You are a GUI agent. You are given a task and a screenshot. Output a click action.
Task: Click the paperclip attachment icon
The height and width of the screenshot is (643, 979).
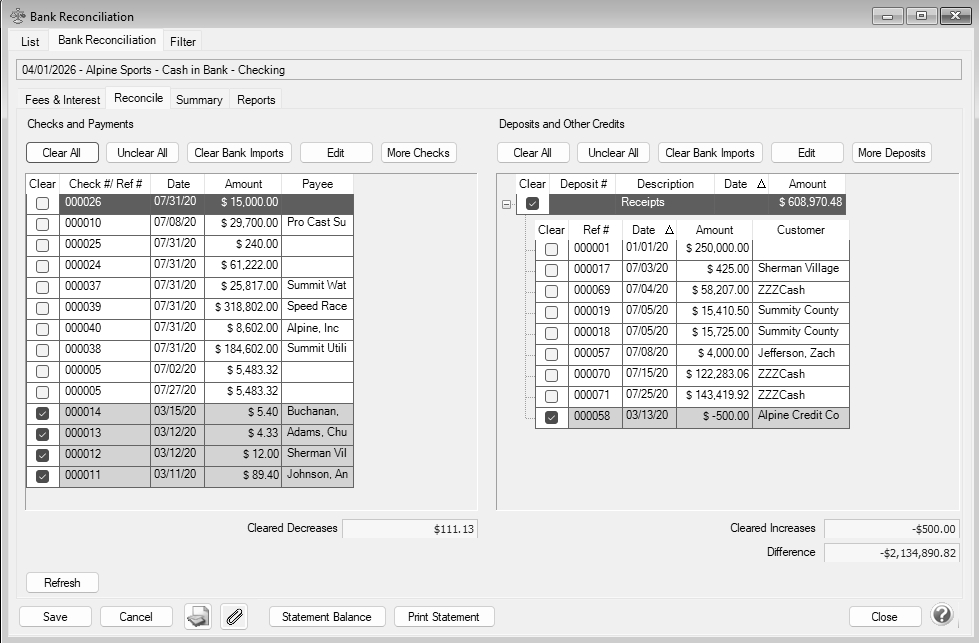(233, 617)
